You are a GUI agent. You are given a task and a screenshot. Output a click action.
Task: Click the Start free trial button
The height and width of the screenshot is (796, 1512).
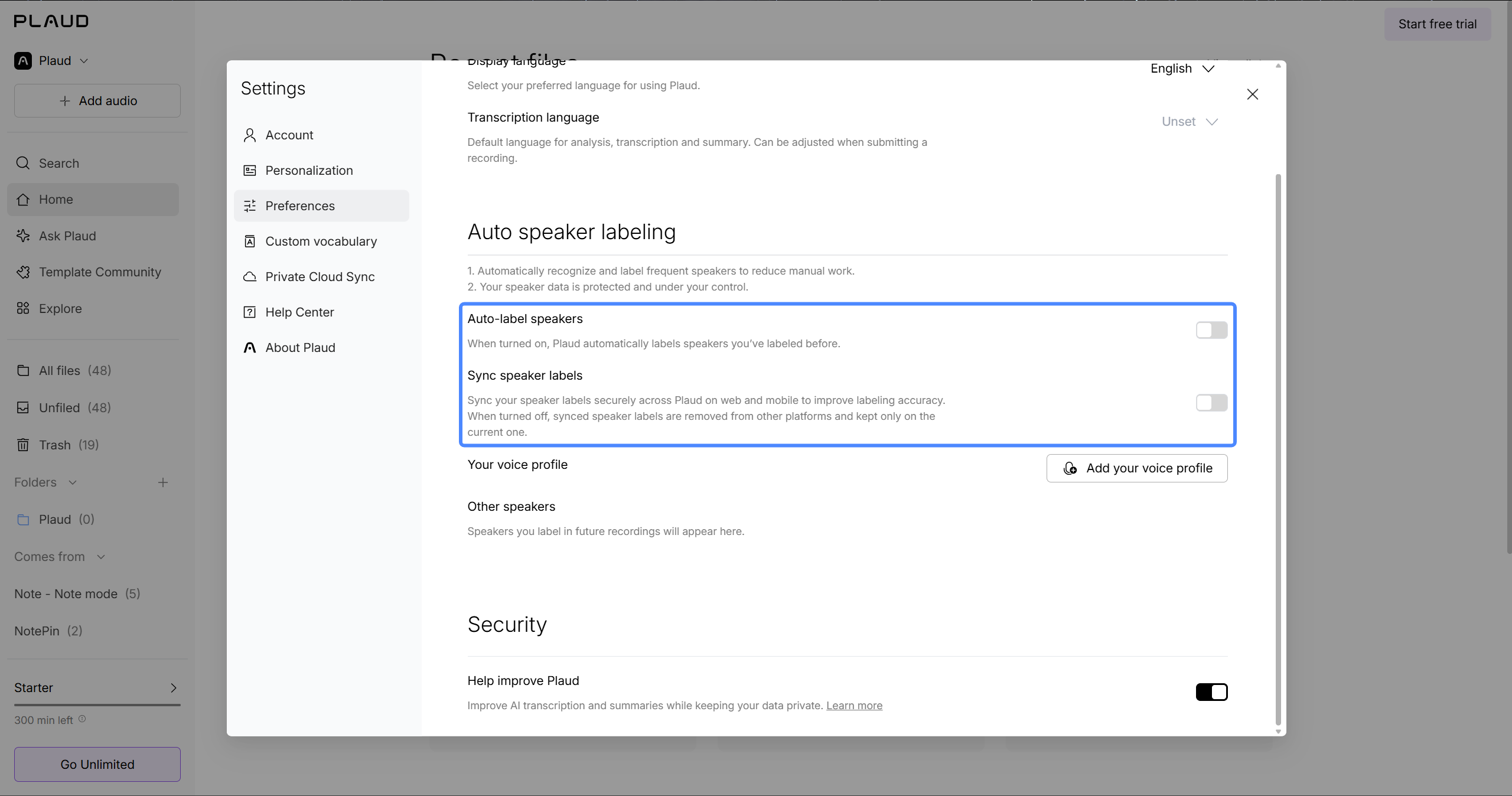(x=1438, y=24)
